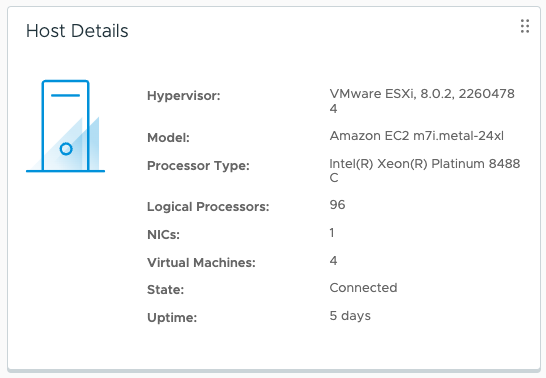Select the Logical Processors label
This screenshot has width=546, height=378.
click(x=208, y=207)
